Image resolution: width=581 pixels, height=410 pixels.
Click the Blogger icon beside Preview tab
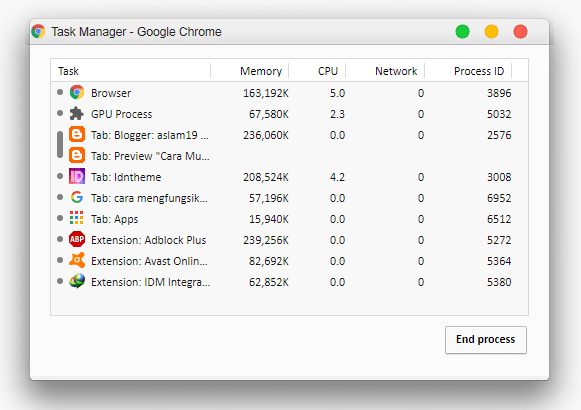[x=77, y=156]
